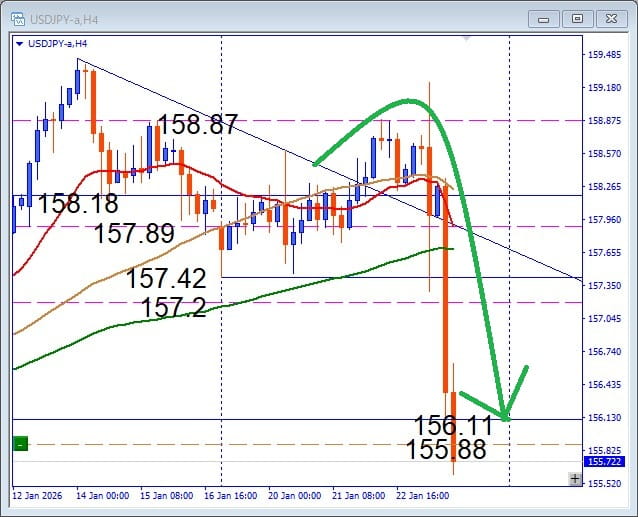Click the 157.655 price scale value
The height and width of the screenshot is (517, 638).
coord(605,253)
